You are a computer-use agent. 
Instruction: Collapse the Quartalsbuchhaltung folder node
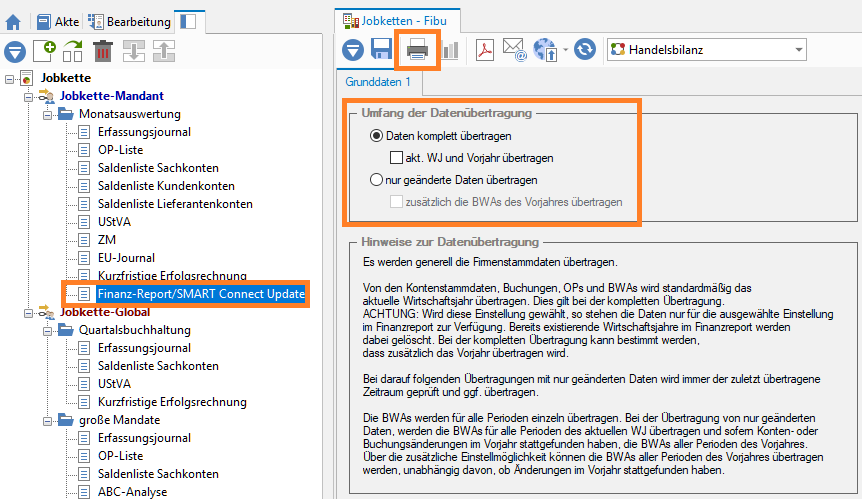(x=47, y=331)
